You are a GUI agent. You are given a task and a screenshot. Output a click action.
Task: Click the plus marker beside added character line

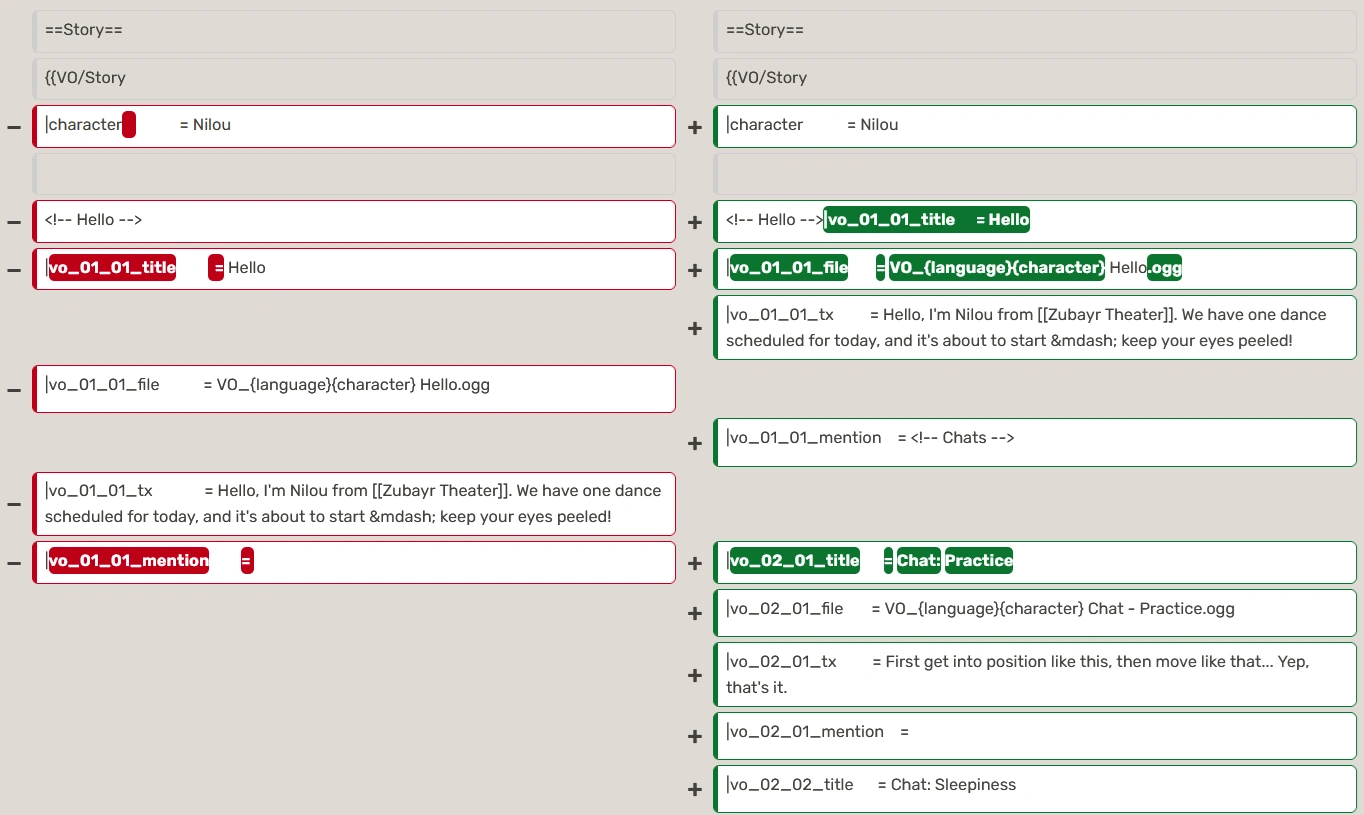coord(695,127)
